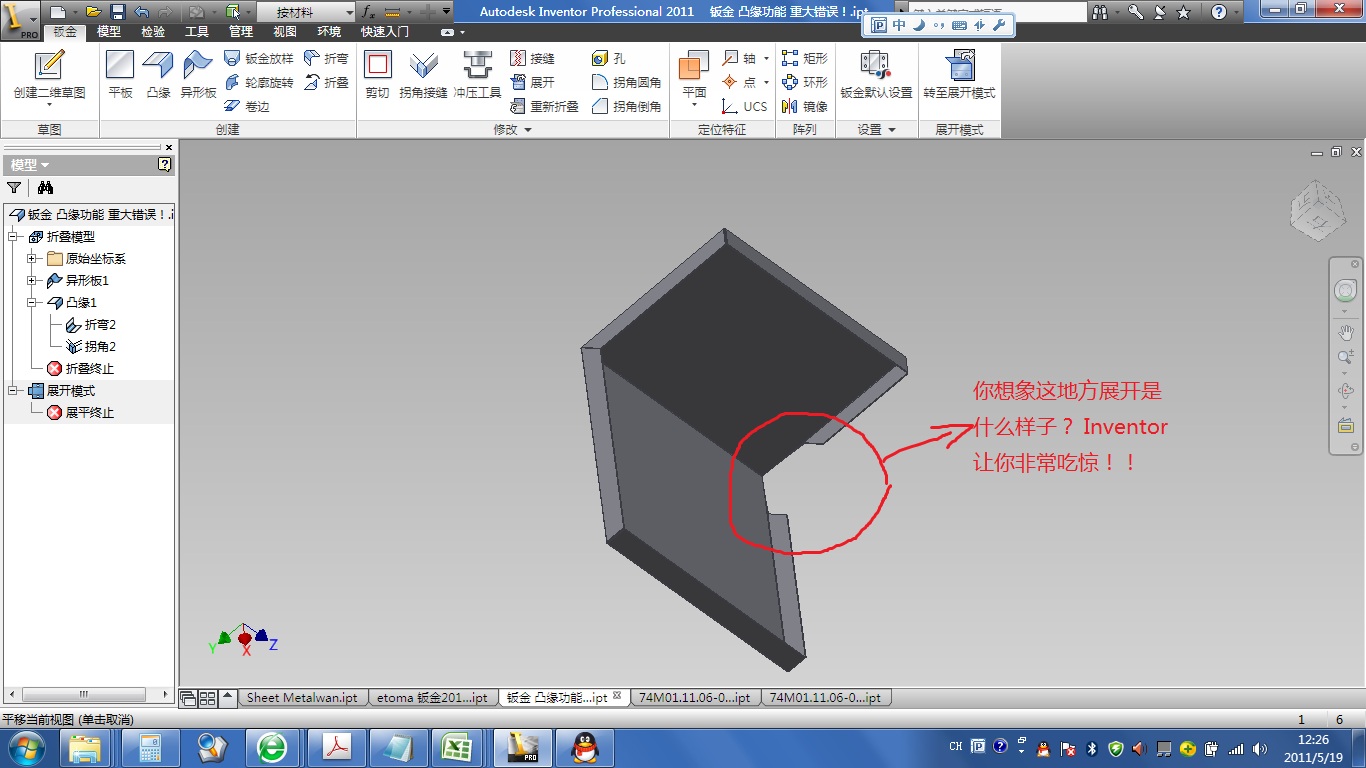Choose the 矩形 rectangular pattern tool
This screenshot has height=768, width=1366.
point(805,59)
